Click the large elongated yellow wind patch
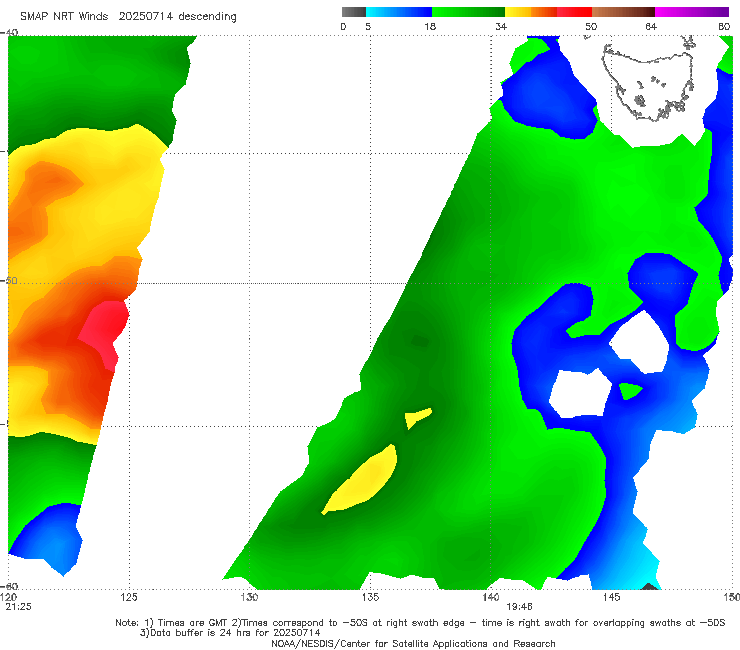Screen dimensions: 740x650 [361, 480]
